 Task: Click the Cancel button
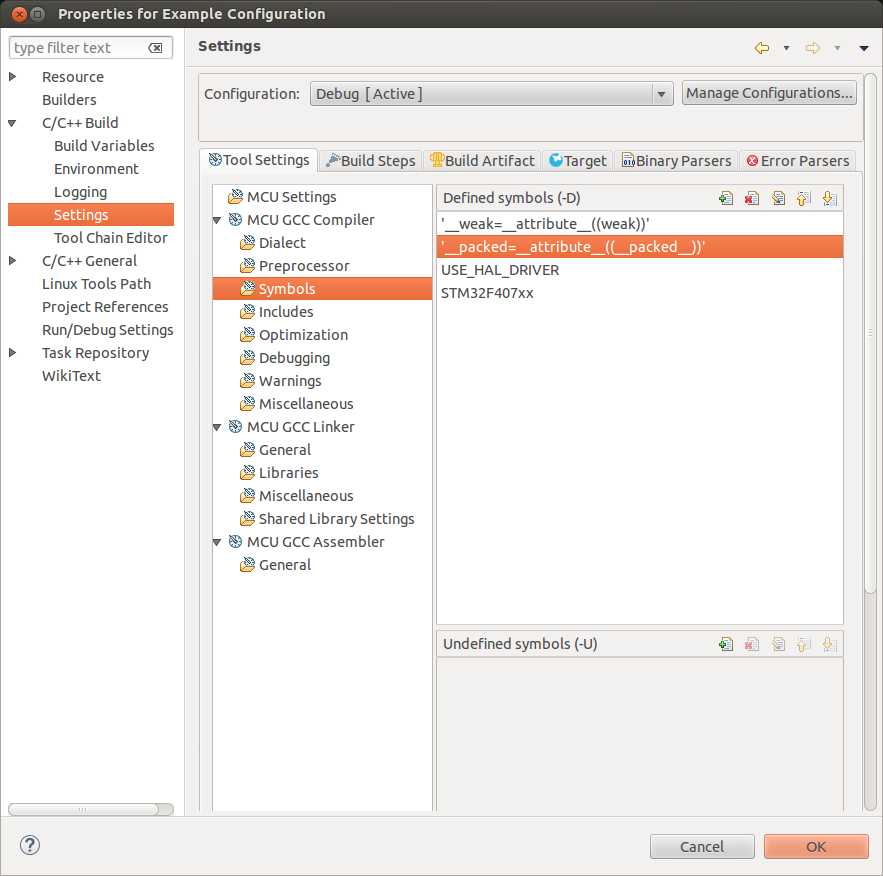pyautogui.click(x=702, y=847)
